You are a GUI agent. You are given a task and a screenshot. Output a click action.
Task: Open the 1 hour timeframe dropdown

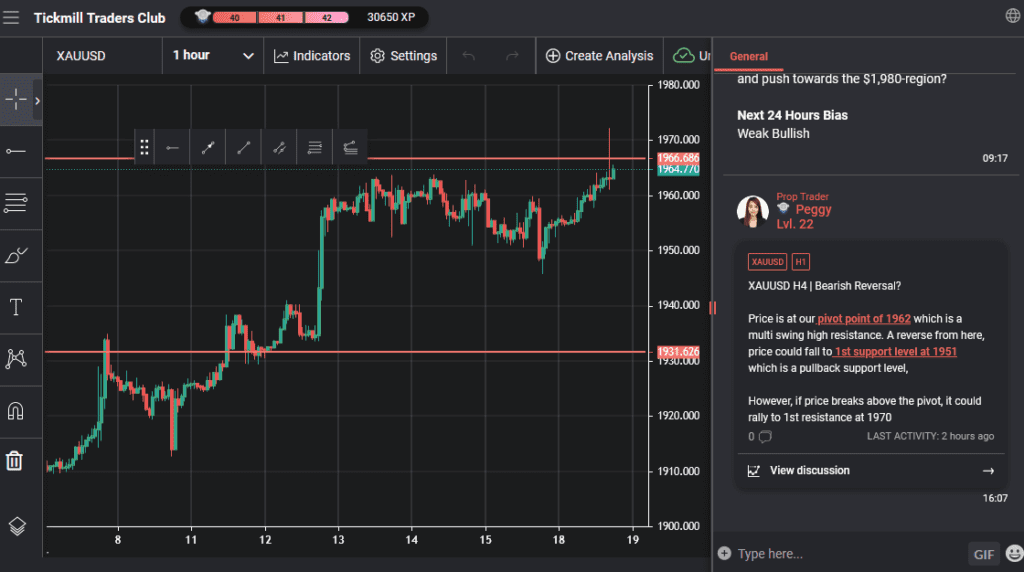(x=212, y=56)
